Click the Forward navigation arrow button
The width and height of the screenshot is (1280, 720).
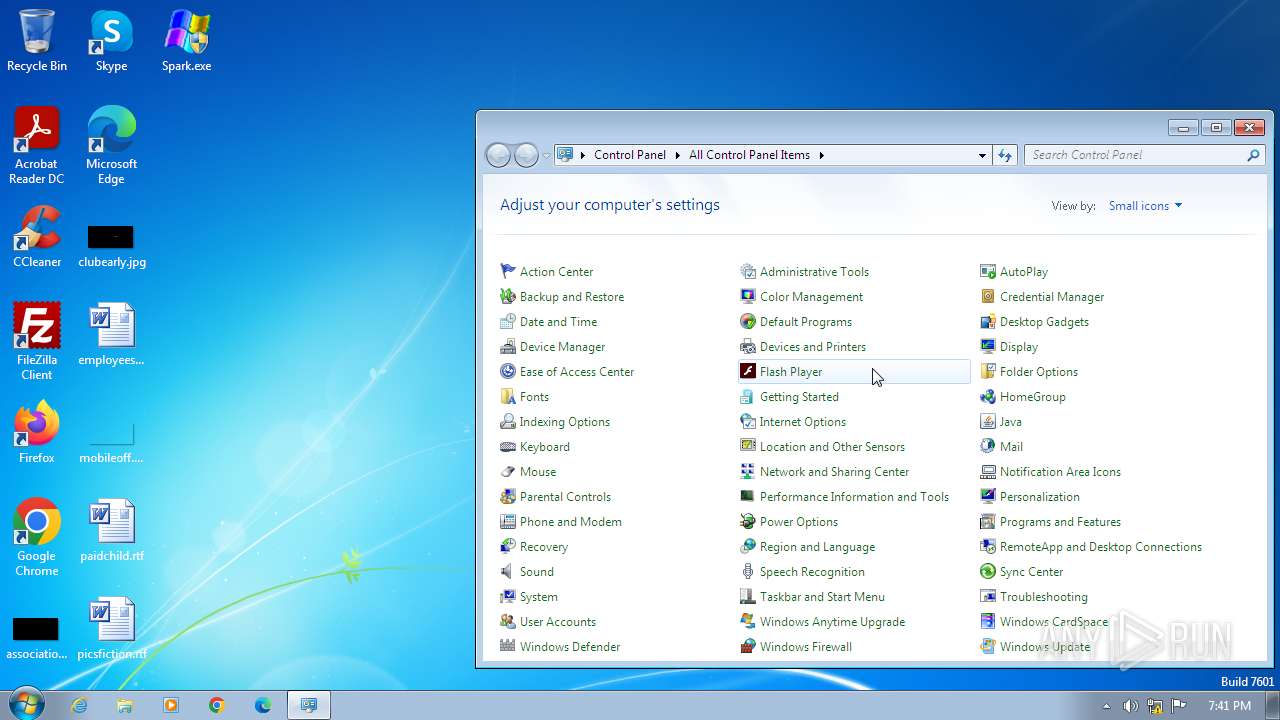point(526,155)
